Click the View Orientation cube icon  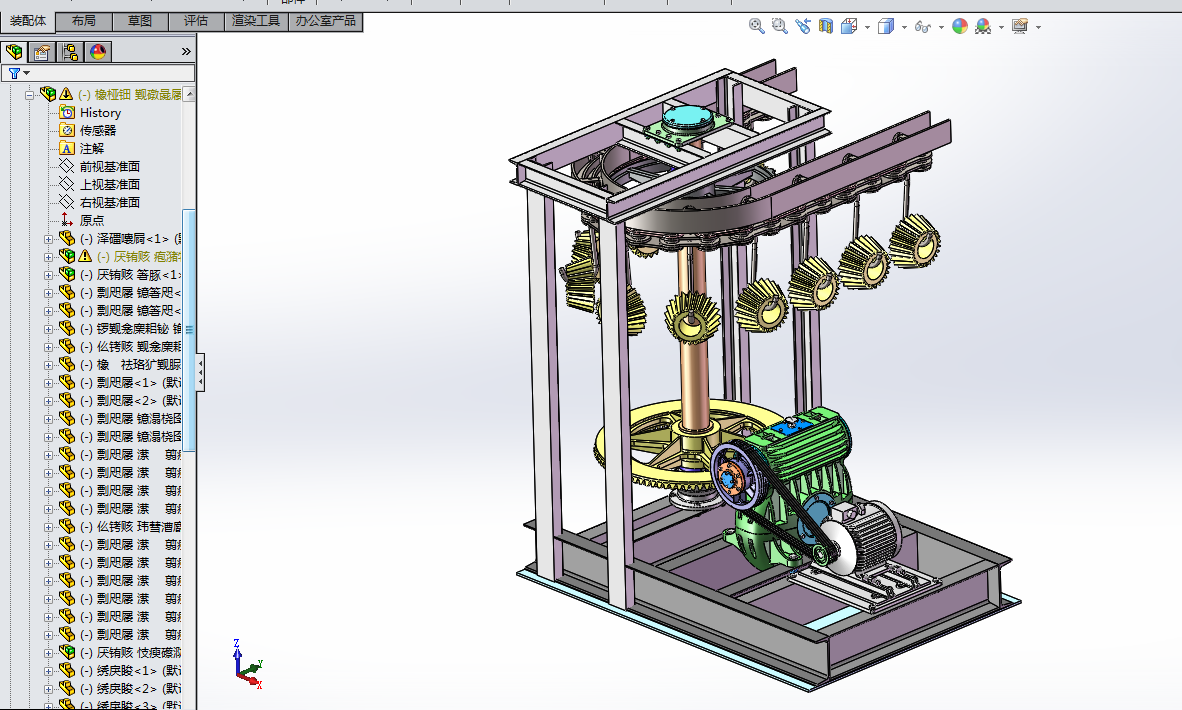[849, 26]
